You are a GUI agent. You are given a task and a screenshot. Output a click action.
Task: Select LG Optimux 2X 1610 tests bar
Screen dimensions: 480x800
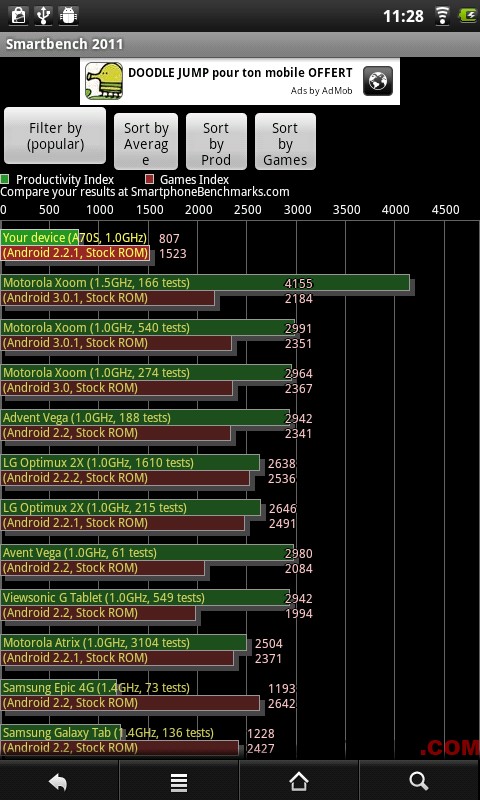click(130, 463)
